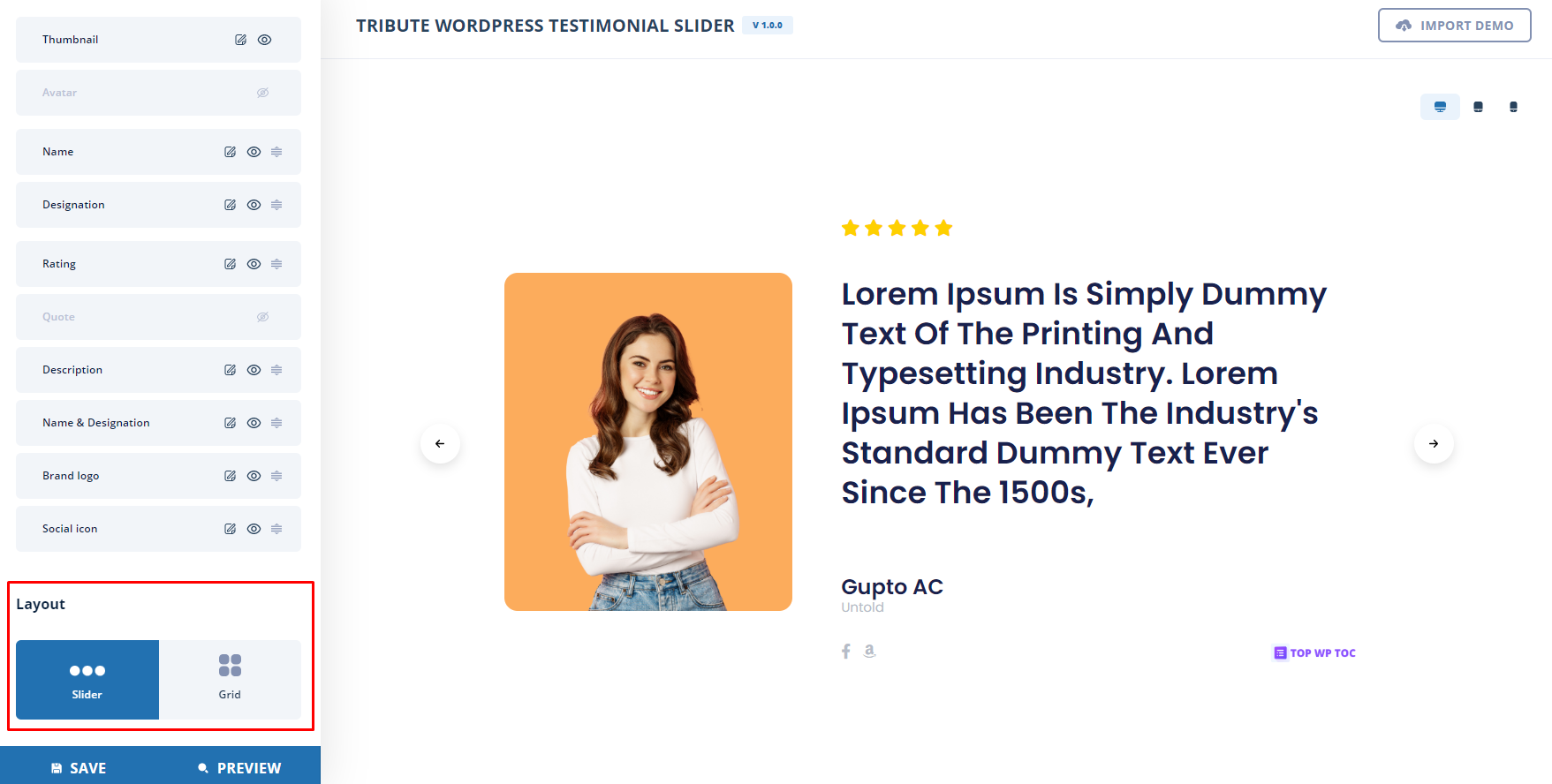Hide the Brand logo element
The height and width of the screenshot is (784, 1552).
254,476
